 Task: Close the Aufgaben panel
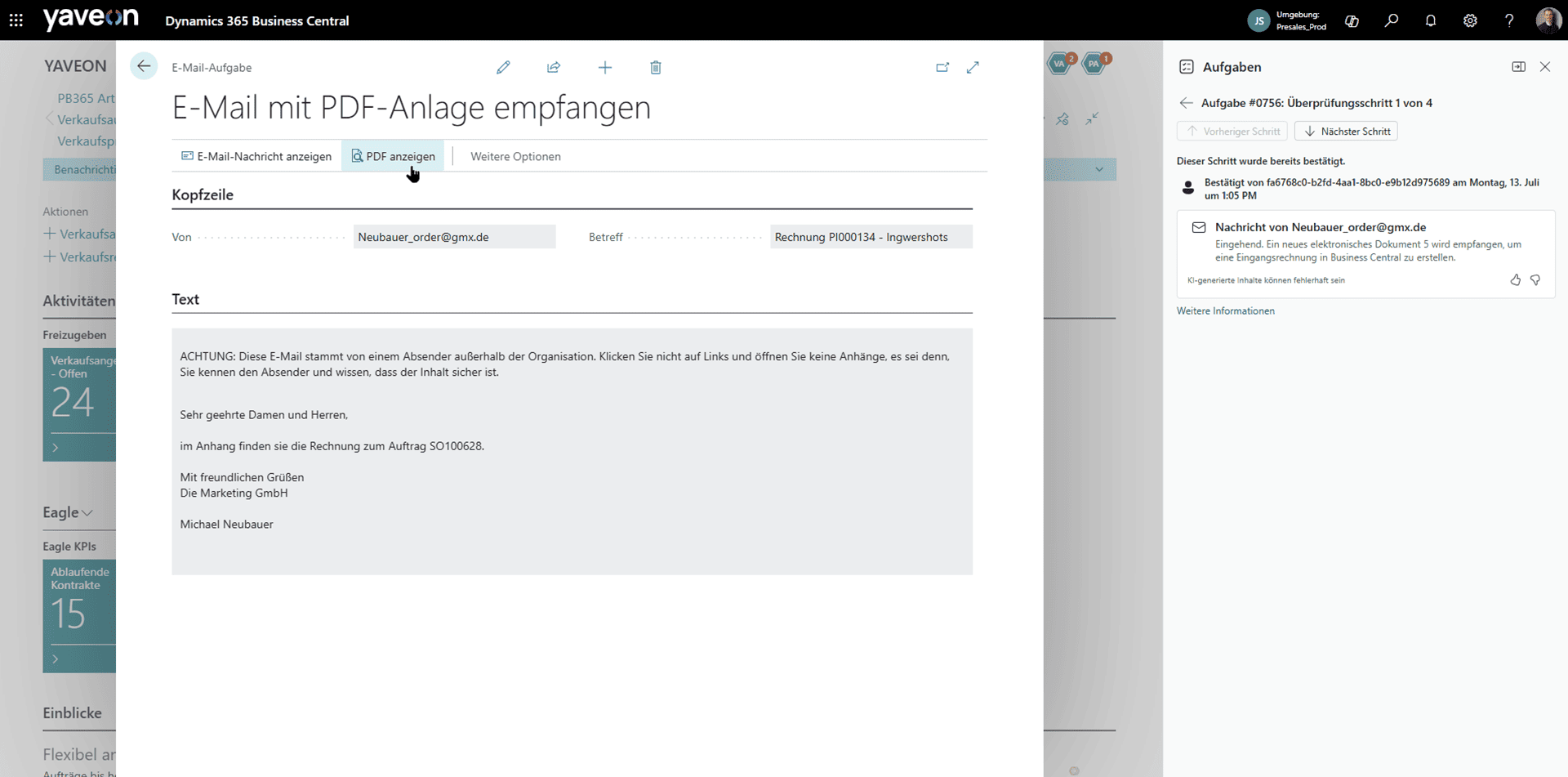pyautogui.click(x=1545, y=67)
